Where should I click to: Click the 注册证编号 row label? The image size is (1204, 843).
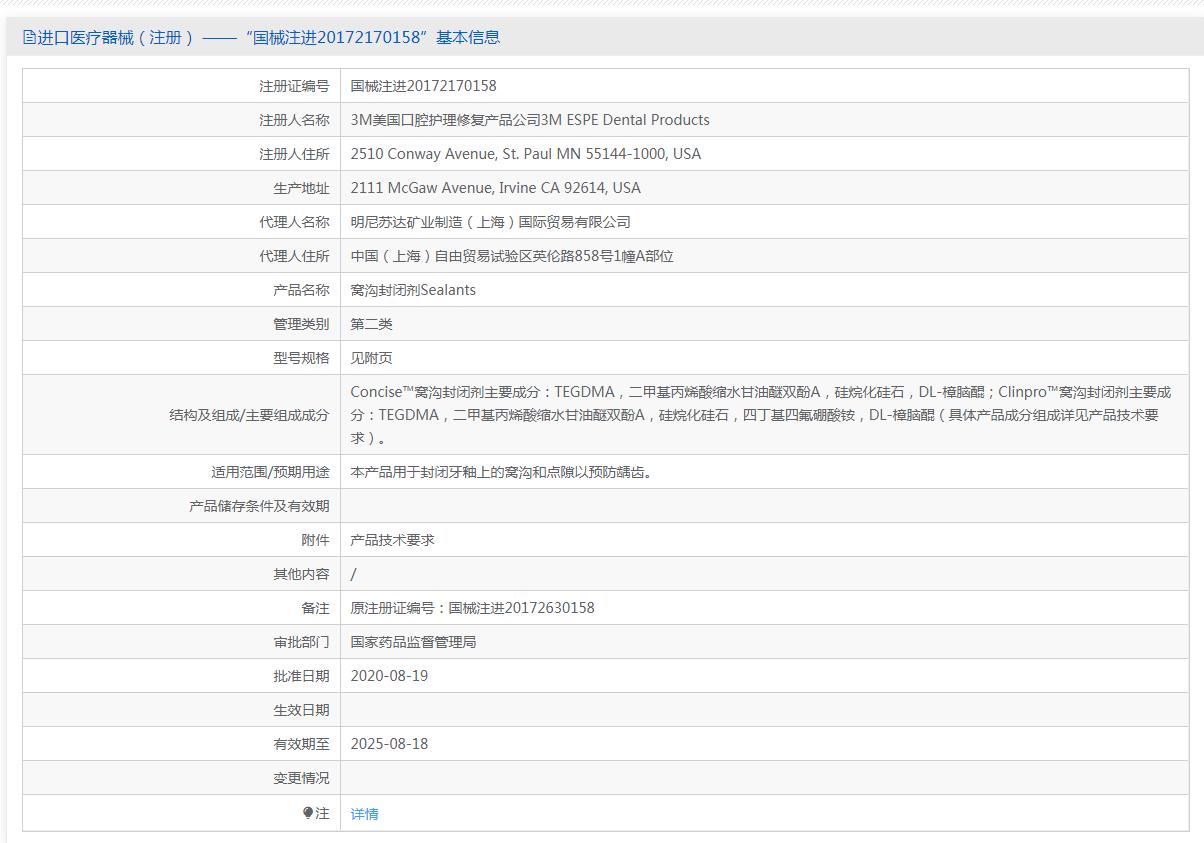click(x=294, y=86)
